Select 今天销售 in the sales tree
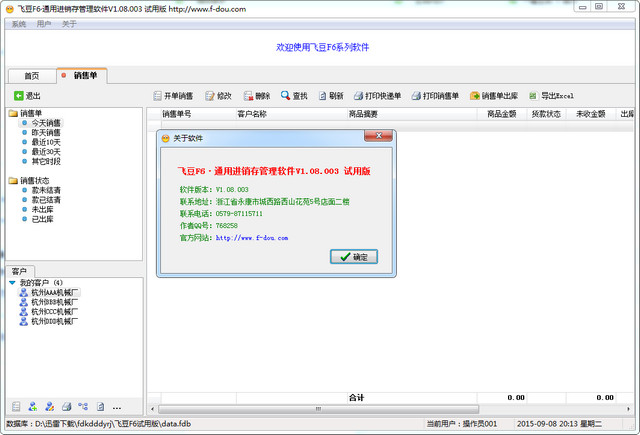The width and height of the screenshot is (640, 435). [x=46, y=123]
